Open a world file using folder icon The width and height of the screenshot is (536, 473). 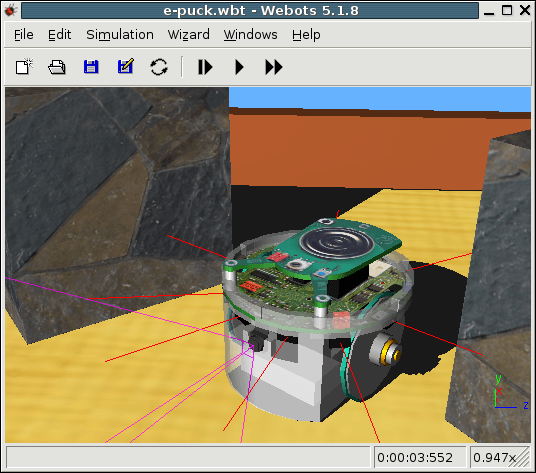click(57, 67)
